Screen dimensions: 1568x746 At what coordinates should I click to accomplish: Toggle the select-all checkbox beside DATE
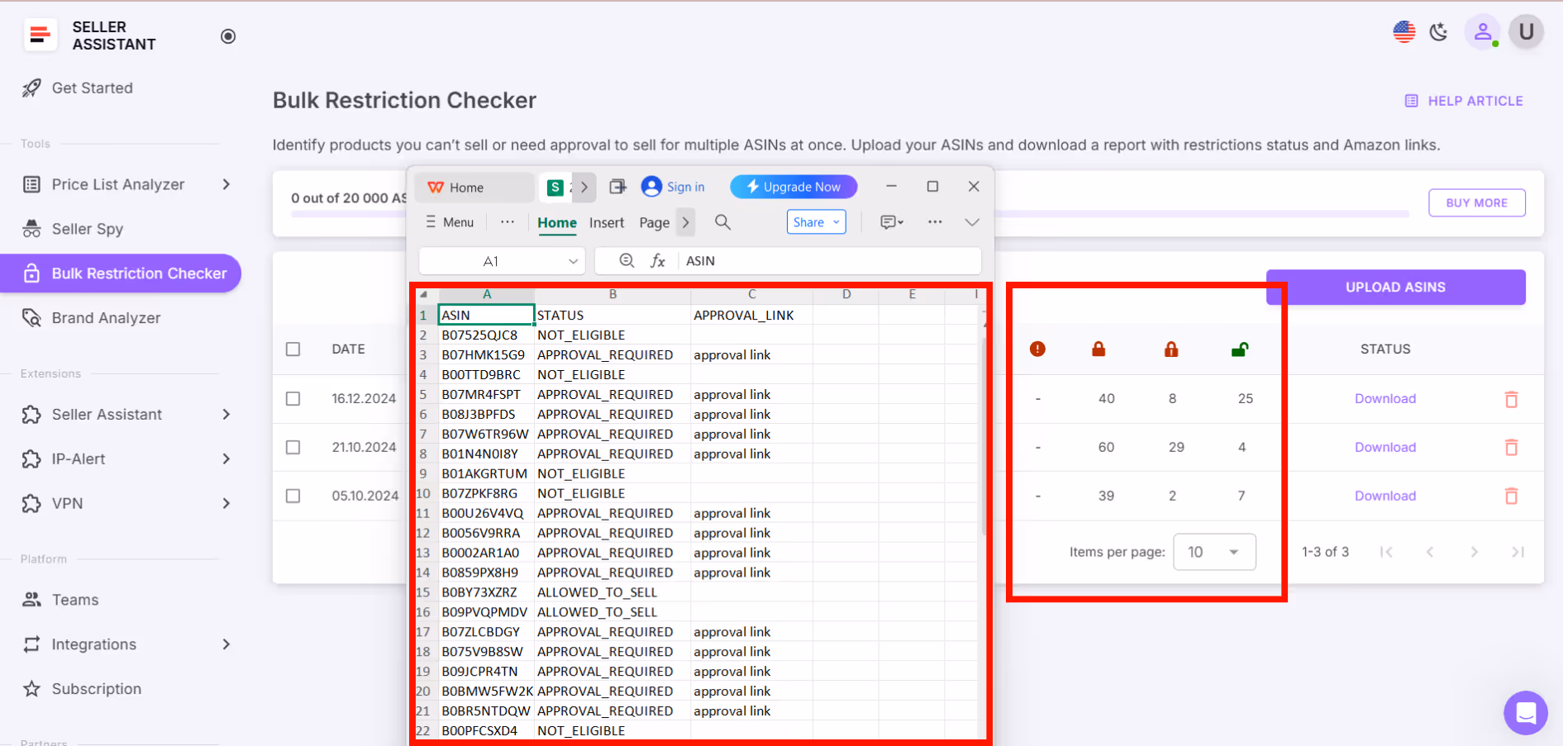[293, 349]
